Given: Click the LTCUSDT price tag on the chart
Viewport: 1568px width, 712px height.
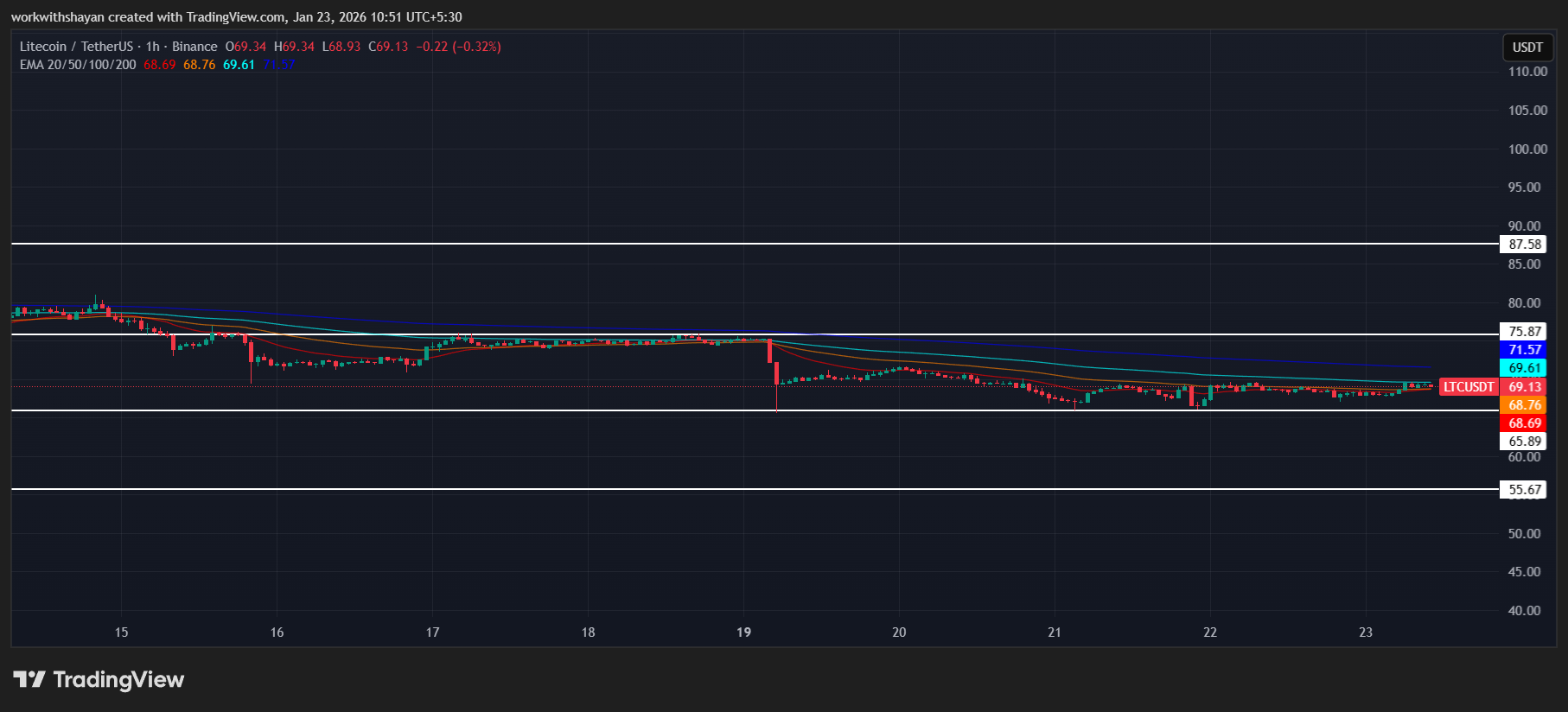Looking at the screenshot, I should (x=1469, y=387).
